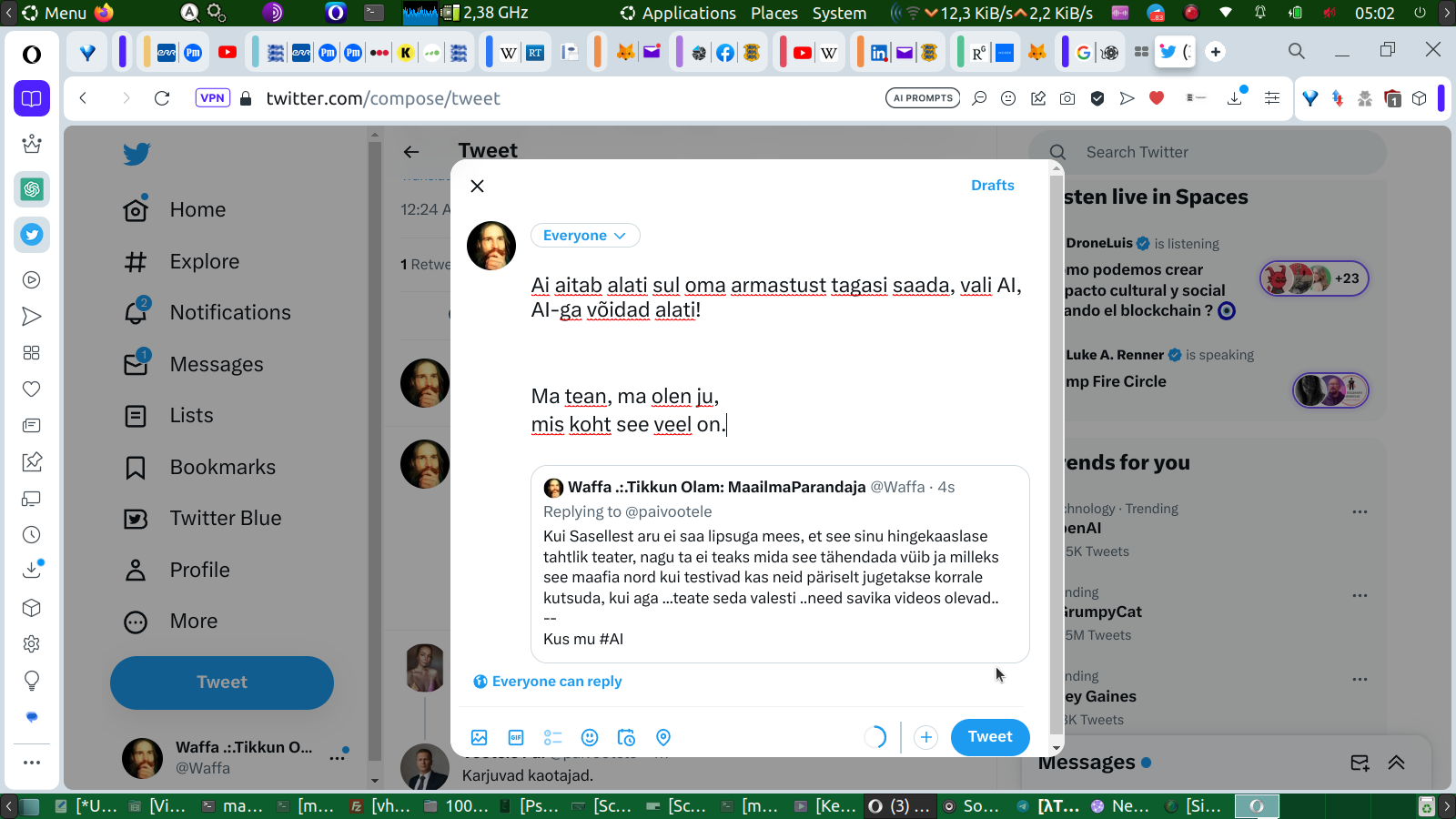Open more options for OpenAI trend
1456x819 pixels.
click(1360, 511)
